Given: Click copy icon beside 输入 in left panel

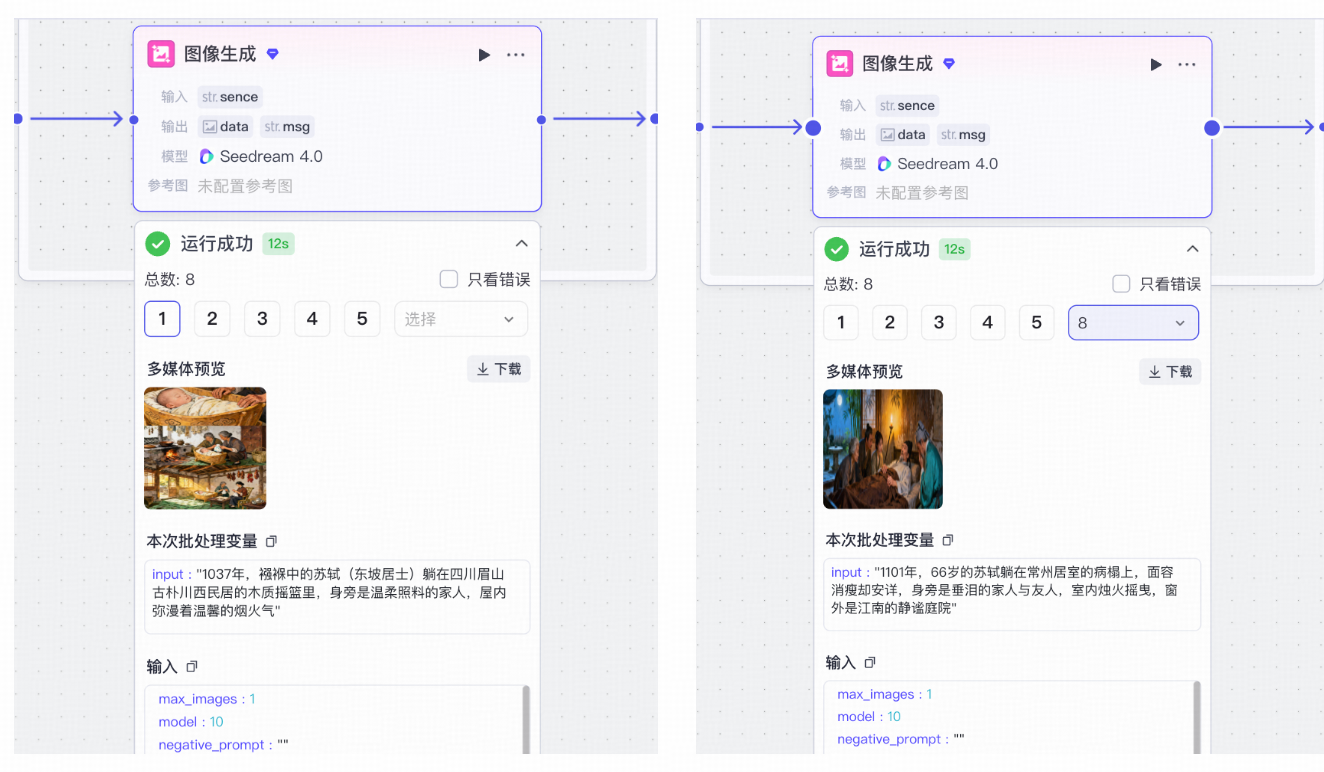Looking at the screenshot, I should [192, 666].
